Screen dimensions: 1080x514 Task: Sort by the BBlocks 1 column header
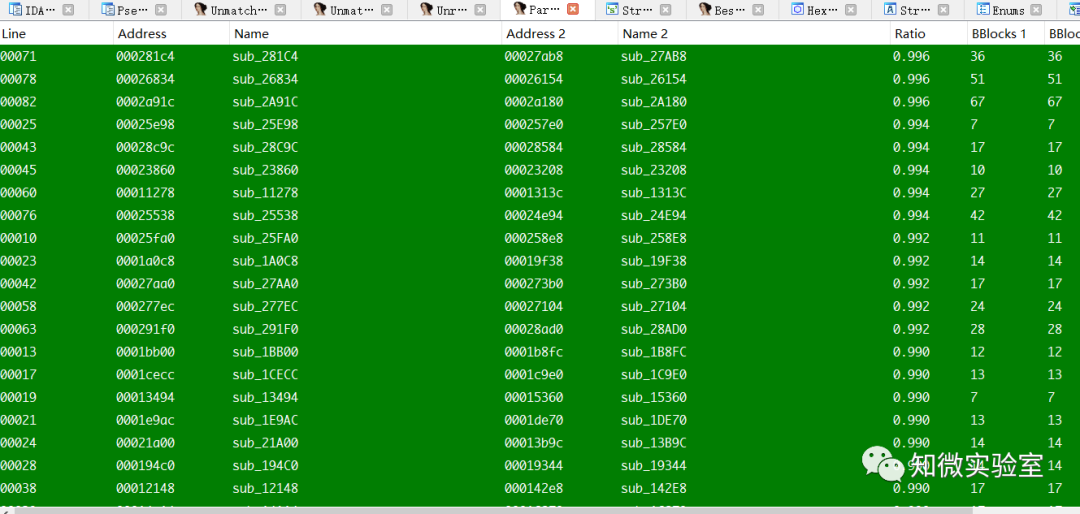point(1006,33)
